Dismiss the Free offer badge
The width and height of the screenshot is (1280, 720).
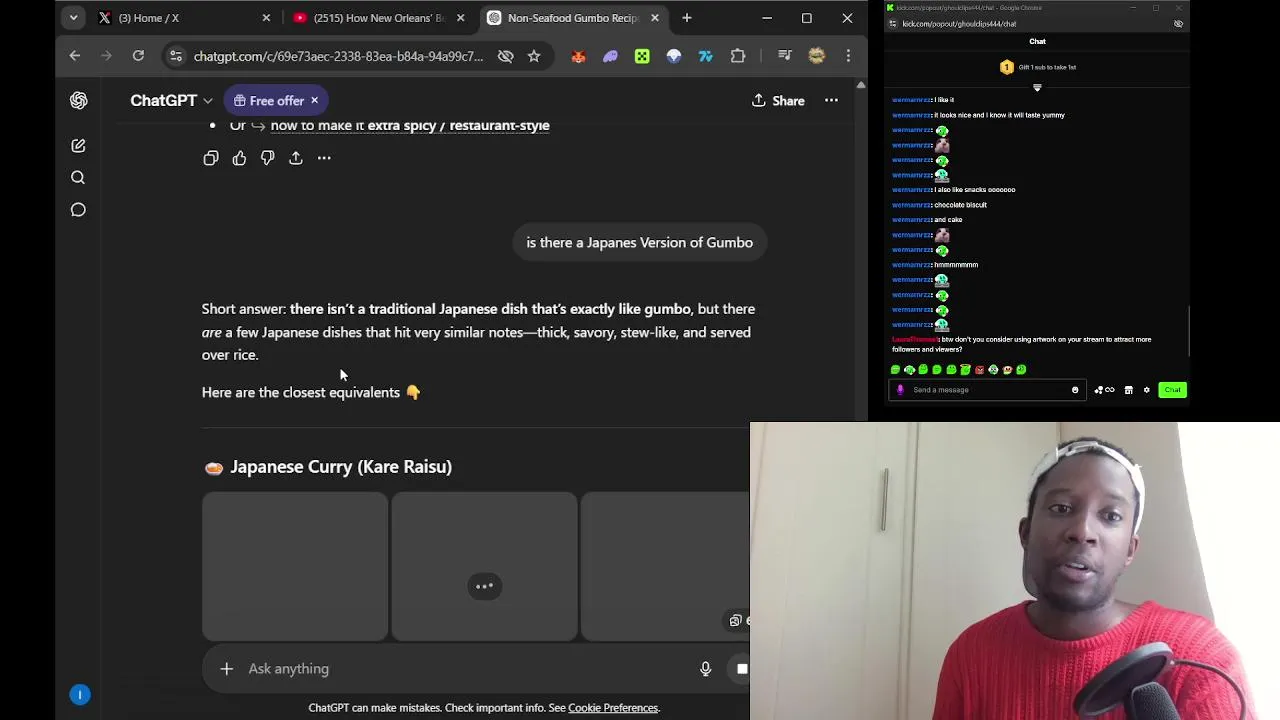pos(314,100)
